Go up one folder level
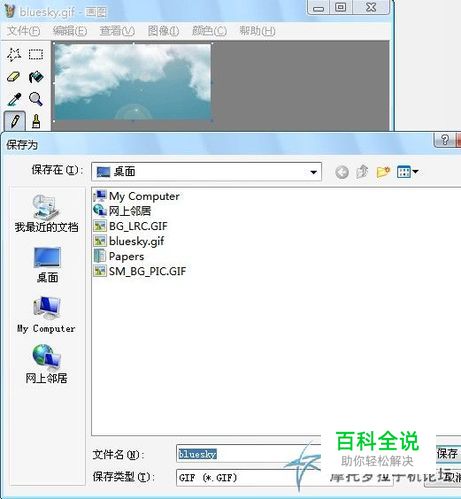This screenshot has height=499, width=461. pyautogui.click(x=362, y=172)
